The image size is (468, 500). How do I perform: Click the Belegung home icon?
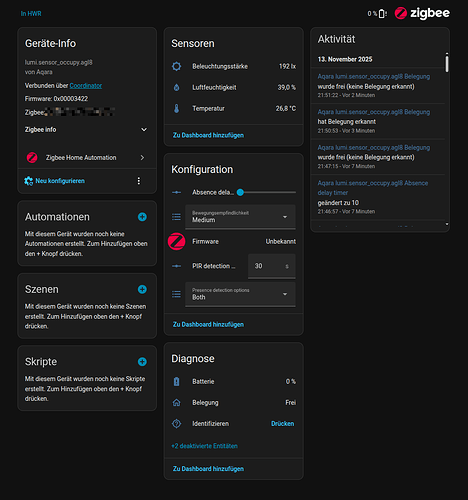click(176, 403)
